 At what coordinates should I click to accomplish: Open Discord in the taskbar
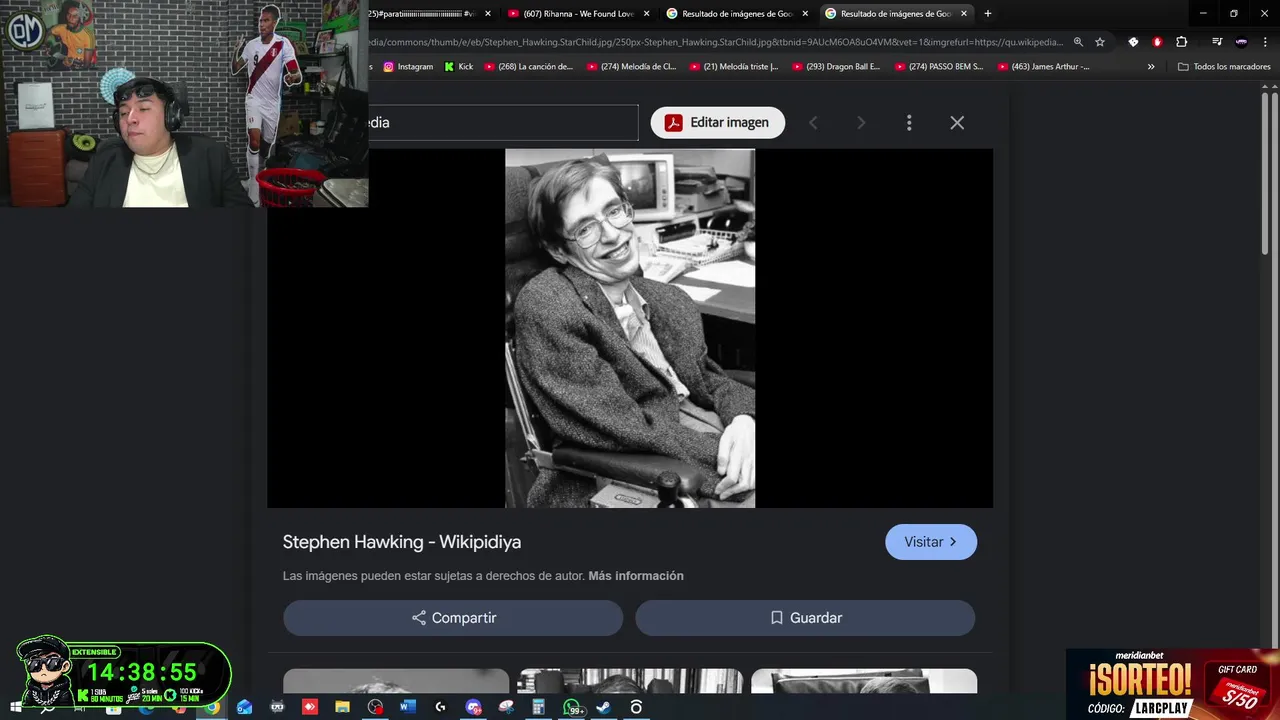473,707
